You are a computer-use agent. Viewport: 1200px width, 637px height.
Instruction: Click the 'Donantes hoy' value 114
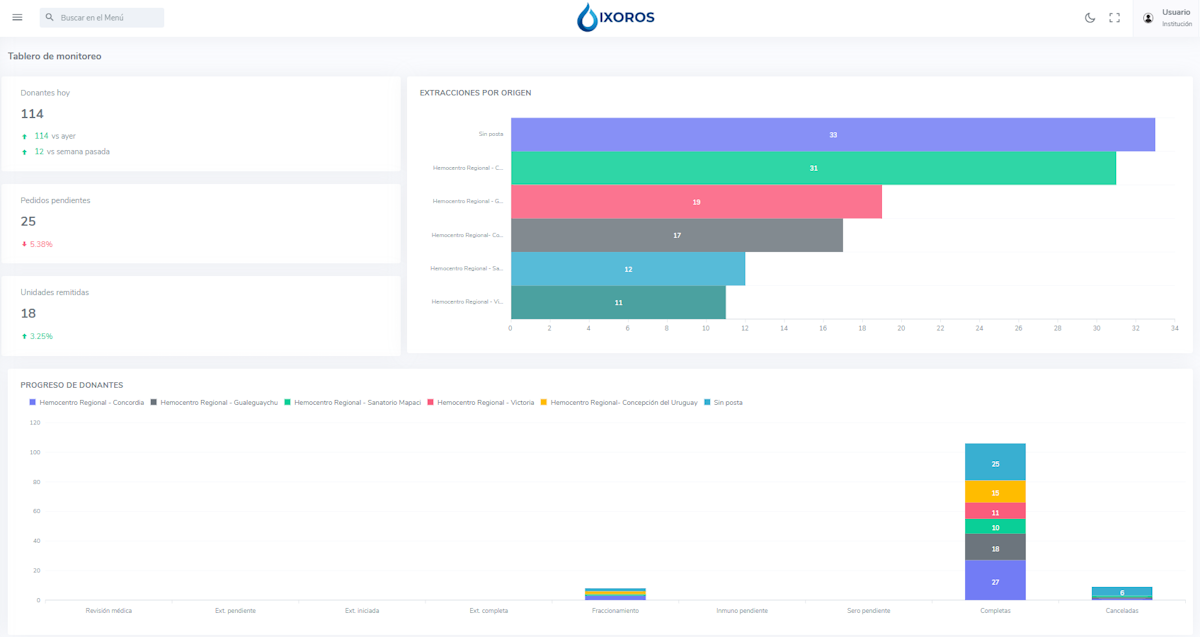pos(32,114)
